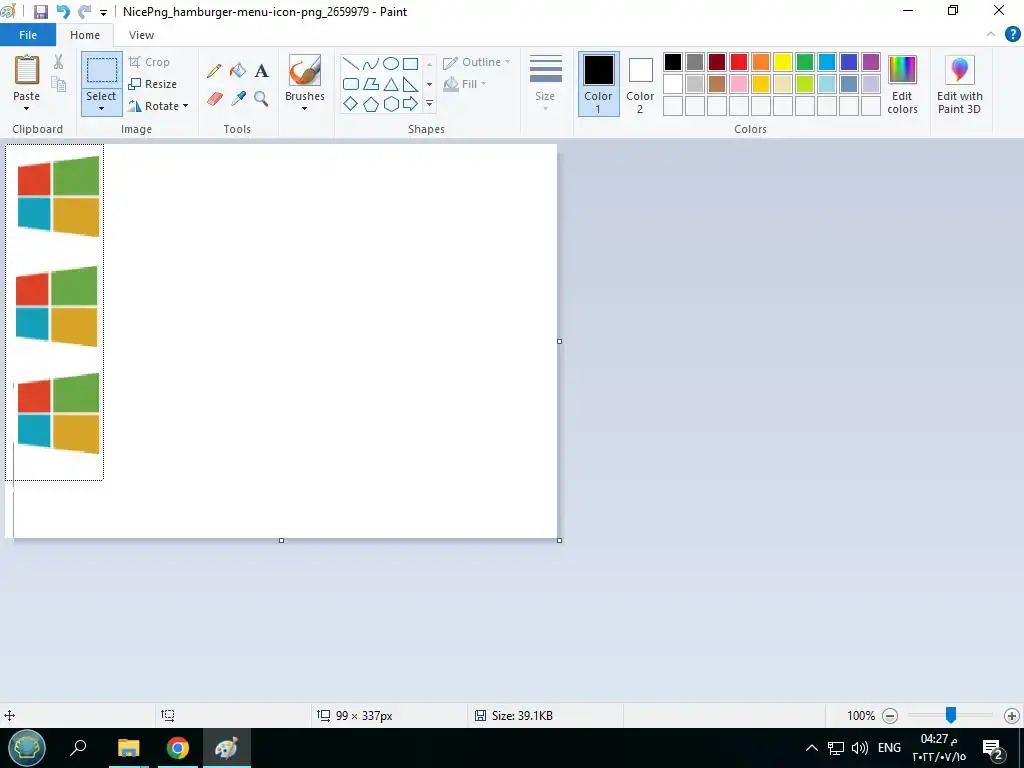Choose the Curve shape
Screen dimensions: 1024x768
370,64
